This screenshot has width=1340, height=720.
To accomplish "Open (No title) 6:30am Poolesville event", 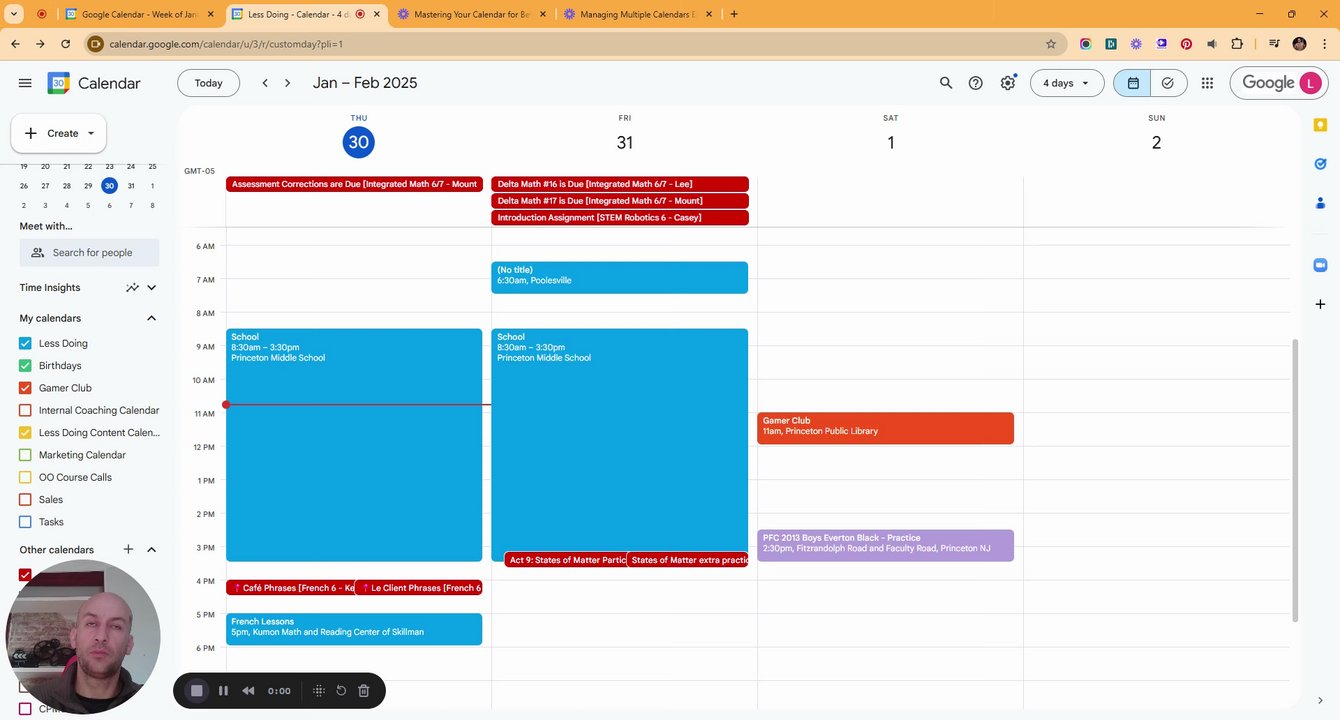I will 620,277.
